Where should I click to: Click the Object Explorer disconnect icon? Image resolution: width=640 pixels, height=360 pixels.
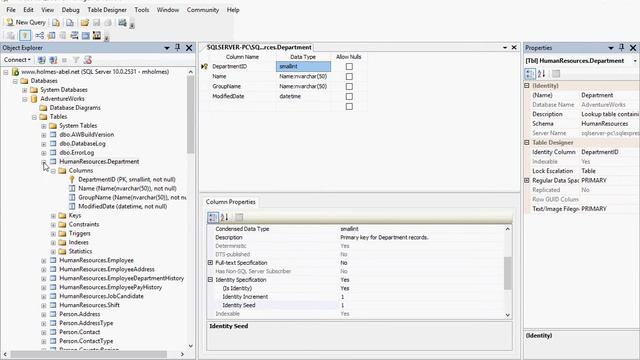(x=53, y=60)
